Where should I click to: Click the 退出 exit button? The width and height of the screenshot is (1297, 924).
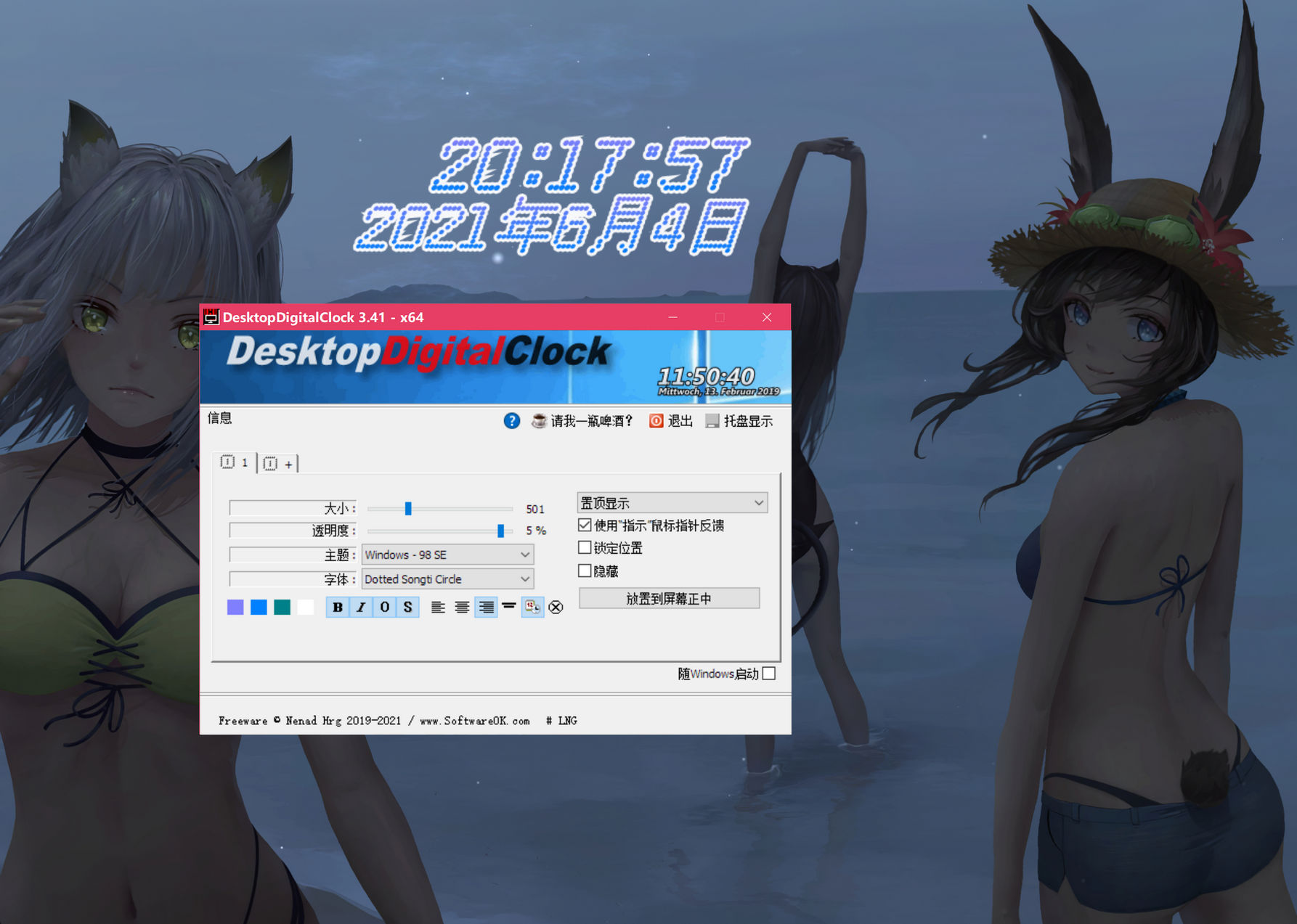[x=672, y=421]
